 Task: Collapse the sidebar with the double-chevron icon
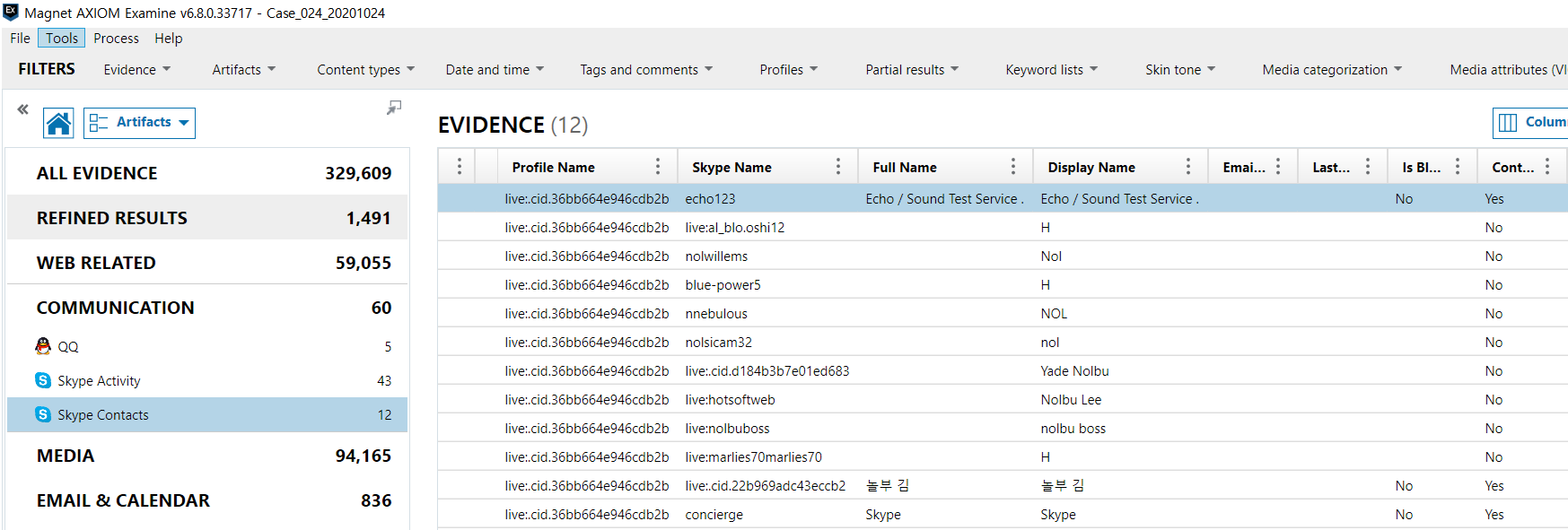click(x=22, y=109)
